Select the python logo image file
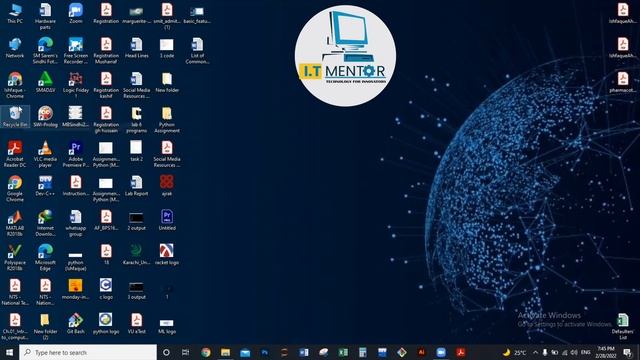This screenshot has width=640, height=360. coord(106,324)
